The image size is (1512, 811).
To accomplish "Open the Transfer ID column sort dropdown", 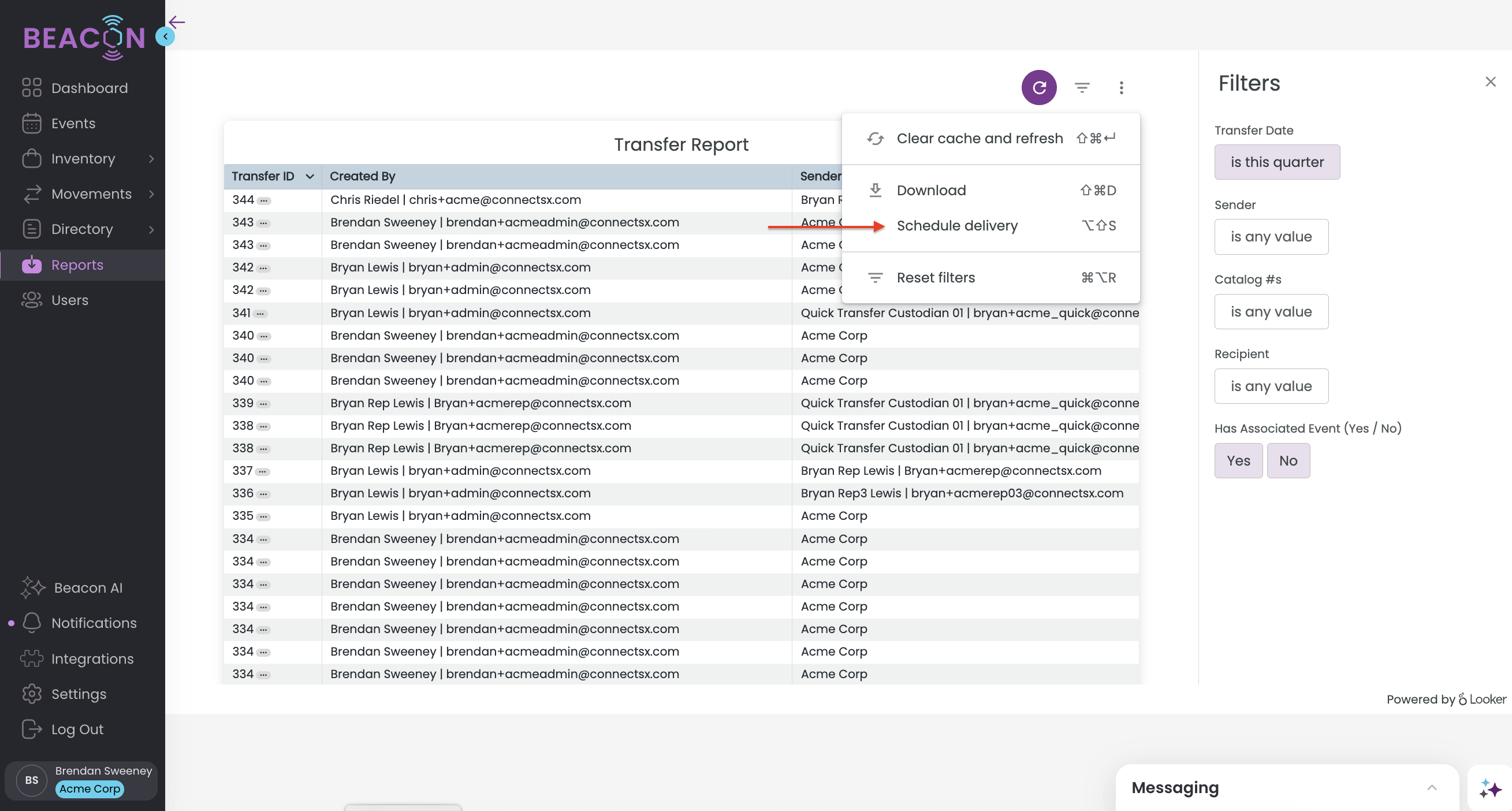I will pos(310,176).
